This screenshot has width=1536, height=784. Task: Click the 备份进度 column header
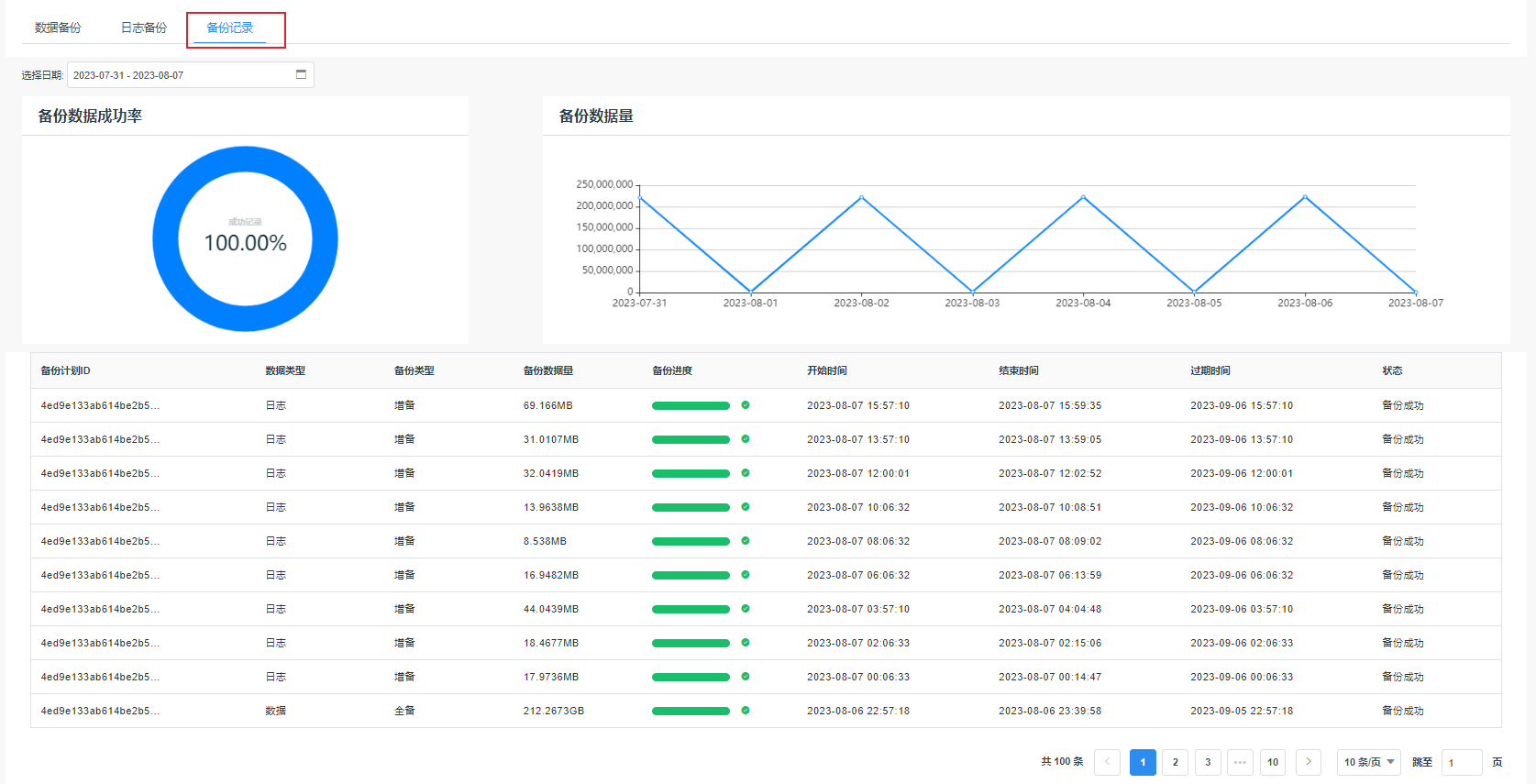(x=672, y=370)
